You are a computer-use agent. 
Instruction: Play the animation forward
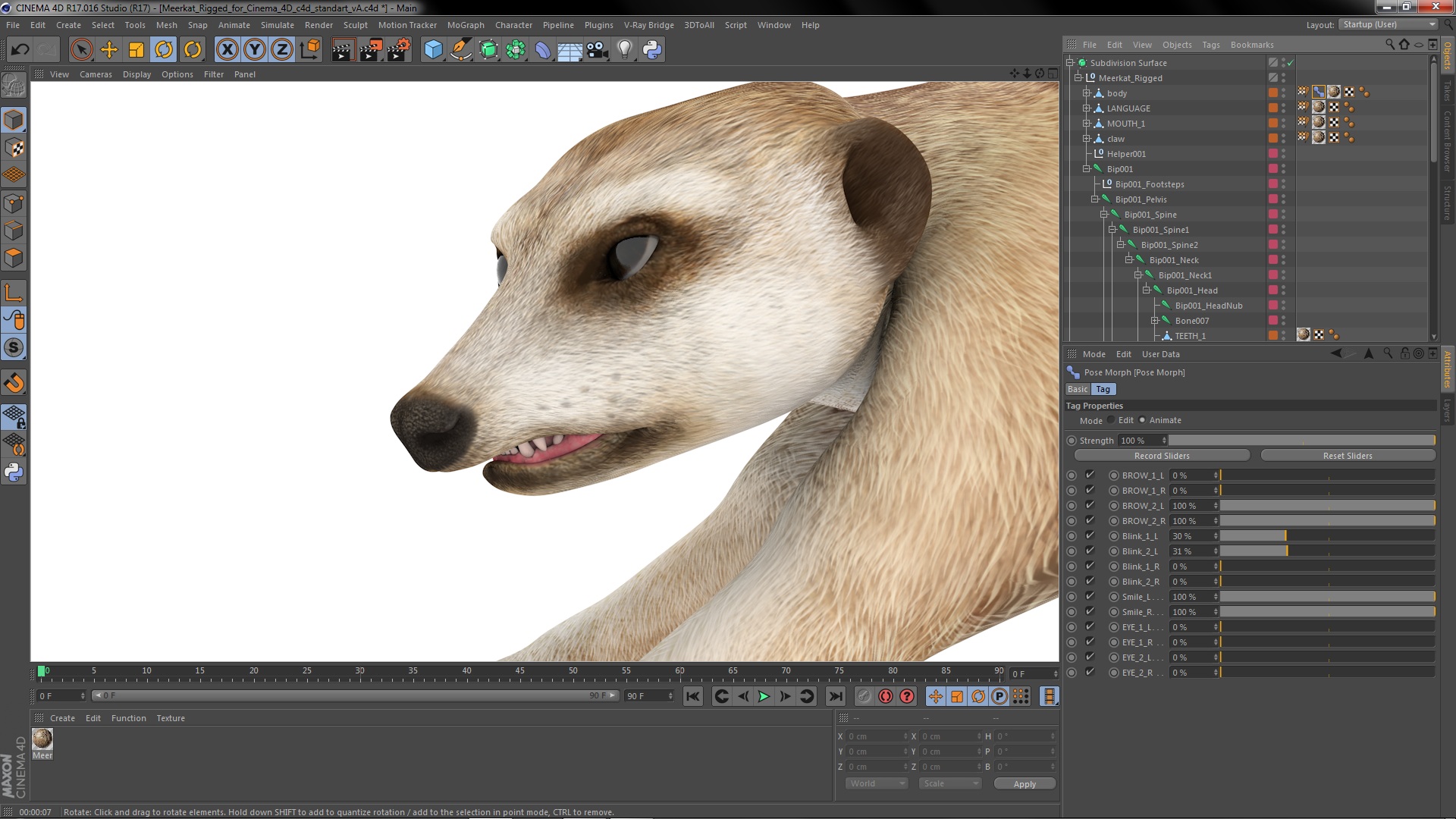[x=764, y=696]
